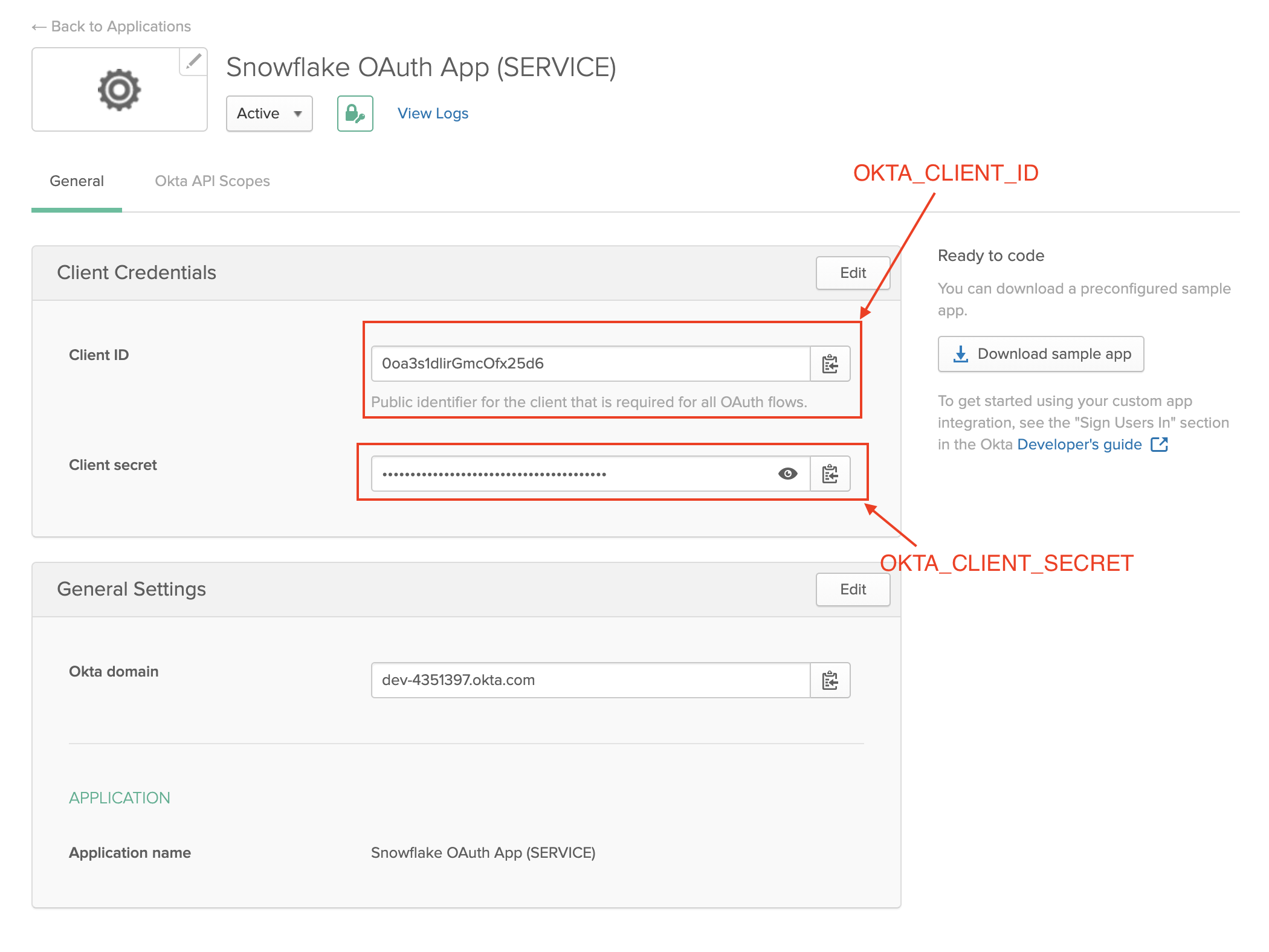Image resolution: width=1269 pixels, height=952 pixels.
Task: Click the green padlock icon beside Active
Action: coord(354,113)
